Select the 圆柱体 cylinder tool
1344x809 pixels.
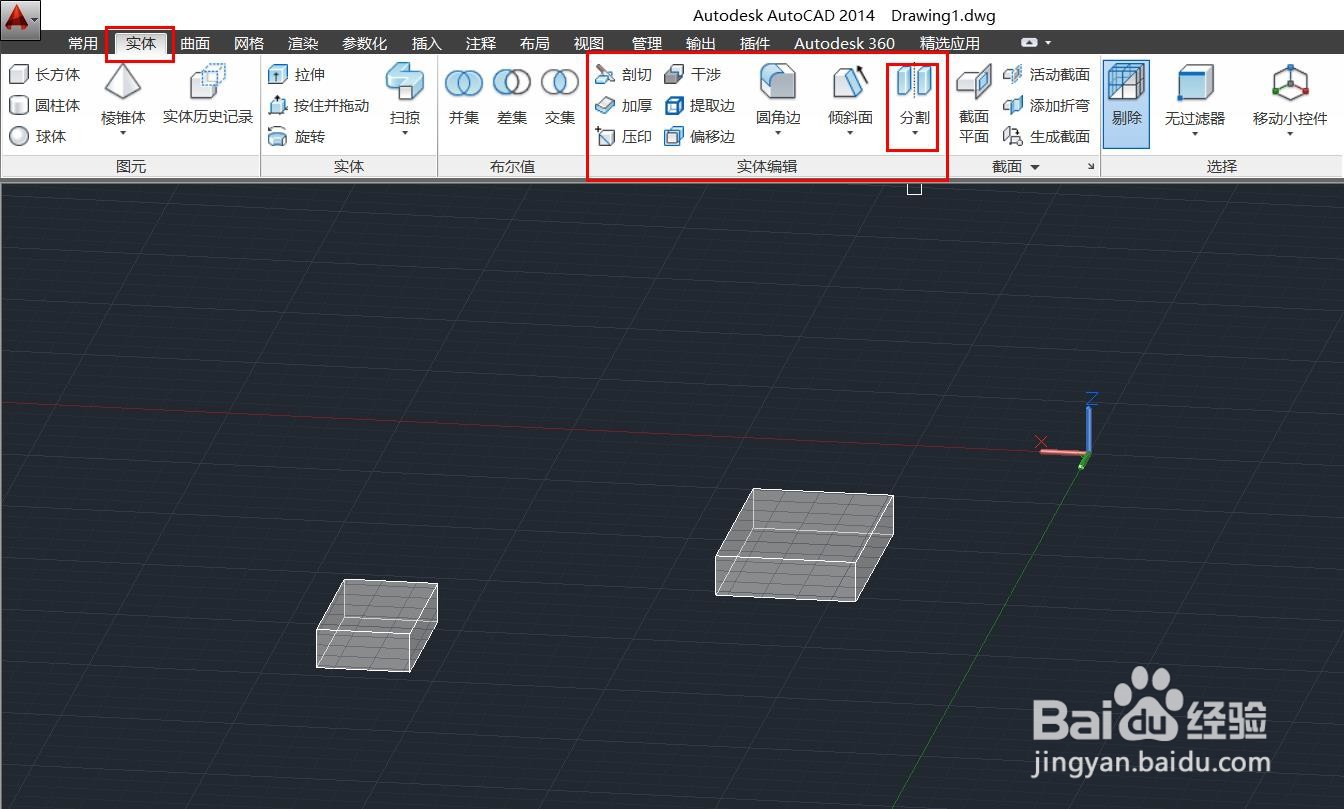click(x=45, y=106)
